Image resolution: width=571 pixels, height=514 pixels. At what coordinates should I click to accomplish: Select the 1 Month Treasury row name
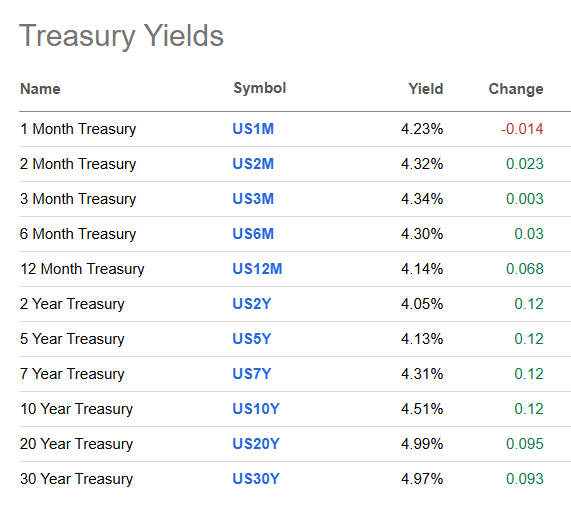click(78, 129)
